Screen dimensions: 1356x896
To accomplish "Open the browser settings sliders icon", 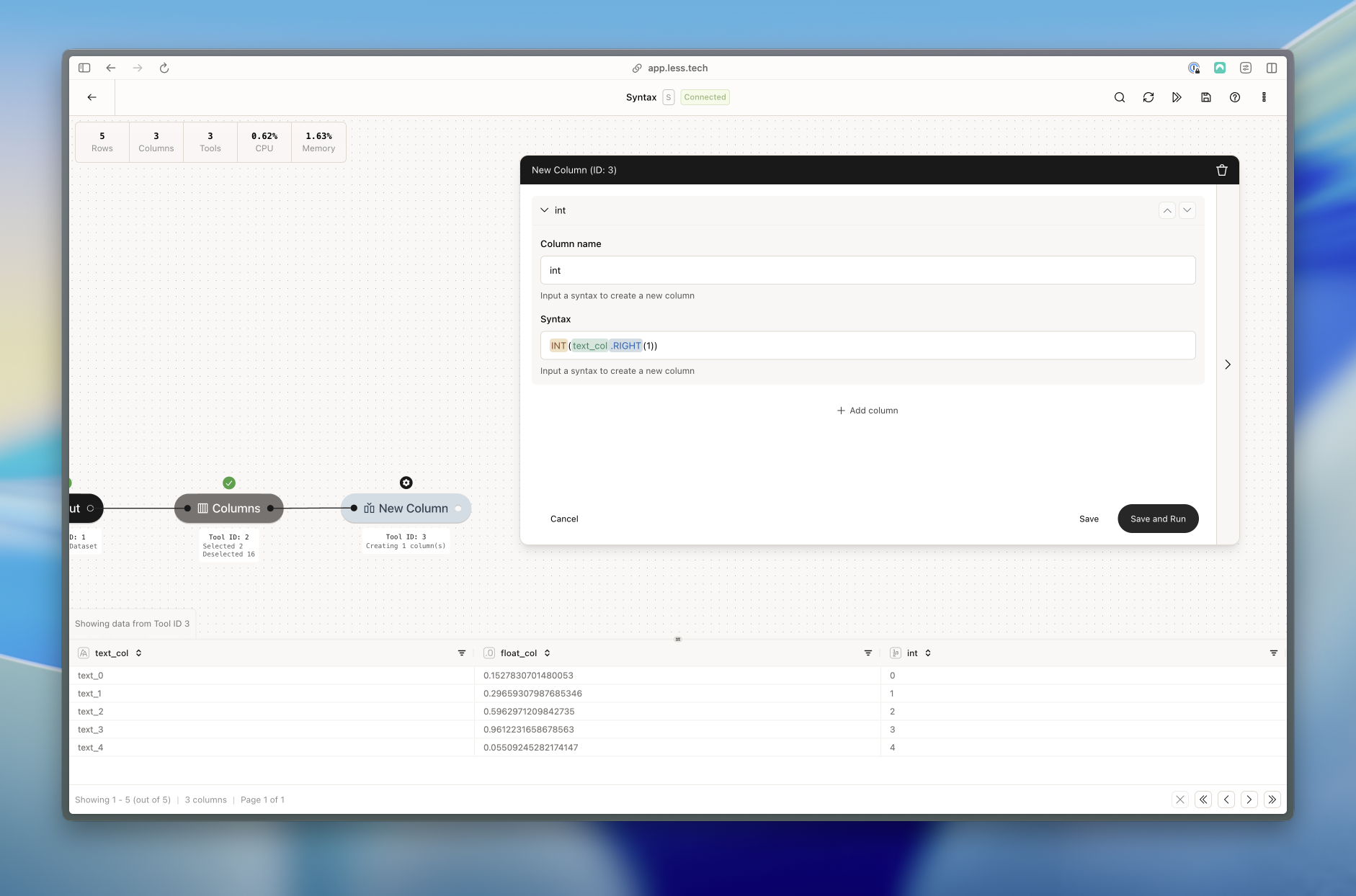I will click(x=1246, y=68).
